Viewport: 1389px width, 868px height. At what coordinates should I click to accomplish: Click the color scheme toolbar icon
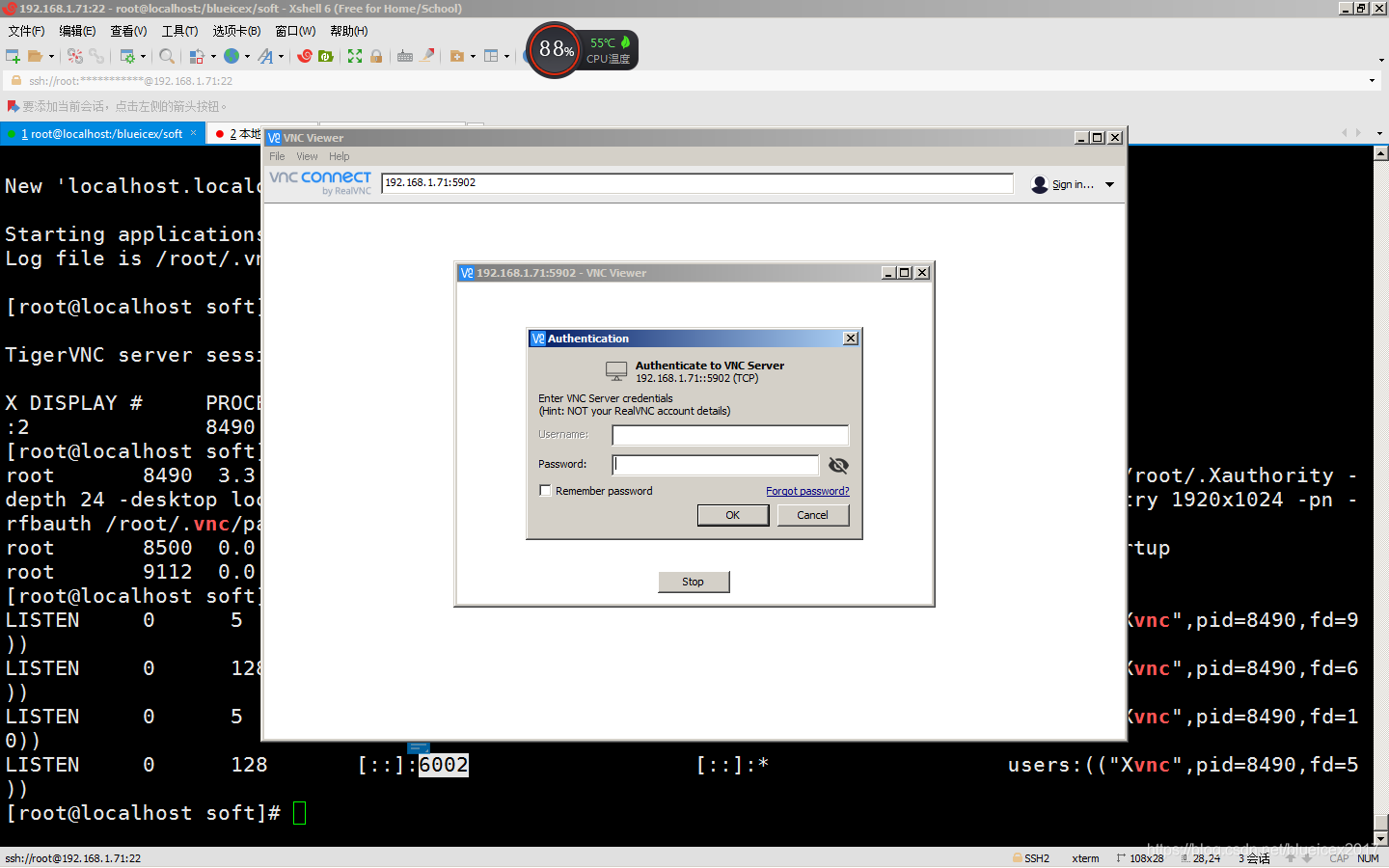[197, 56]
